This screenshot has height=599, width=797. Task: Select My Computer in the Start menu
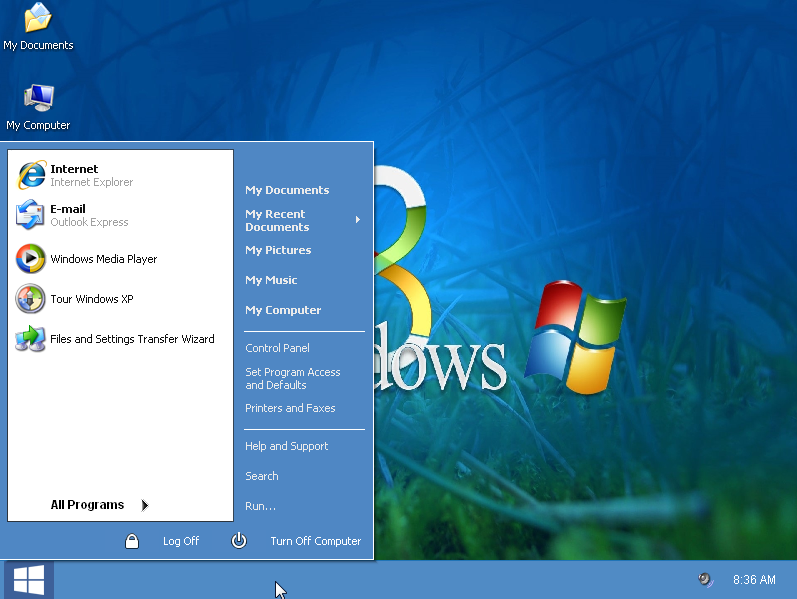(283, 310)
